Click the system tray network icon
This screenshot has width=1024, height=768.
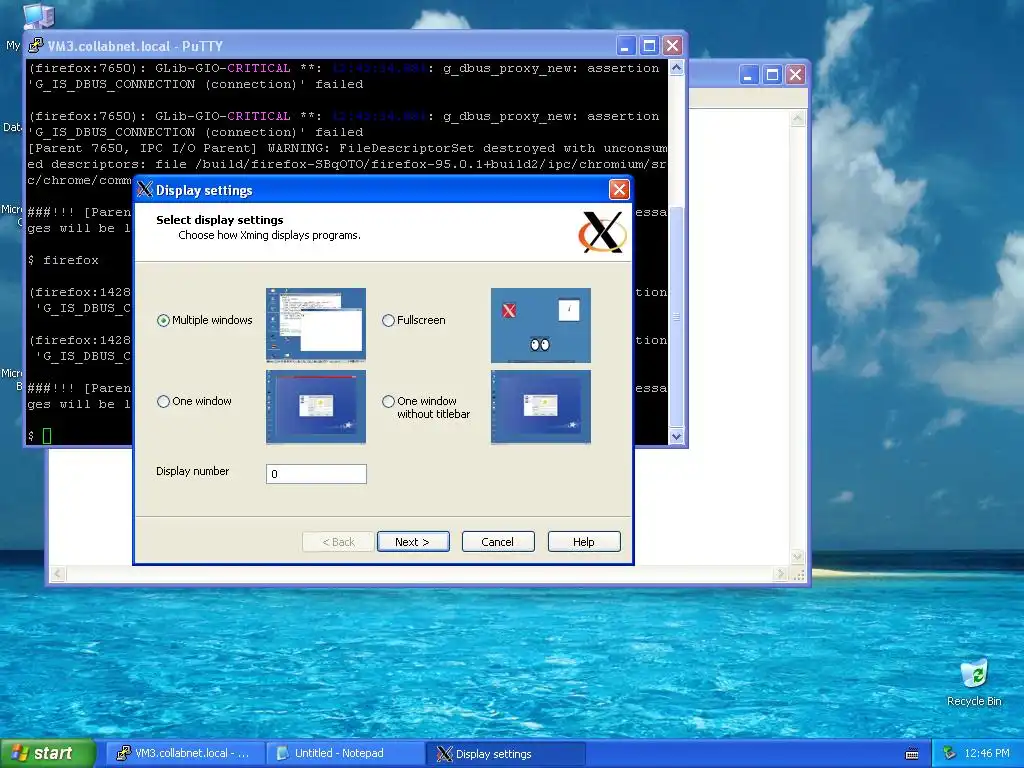coord(950,753)
